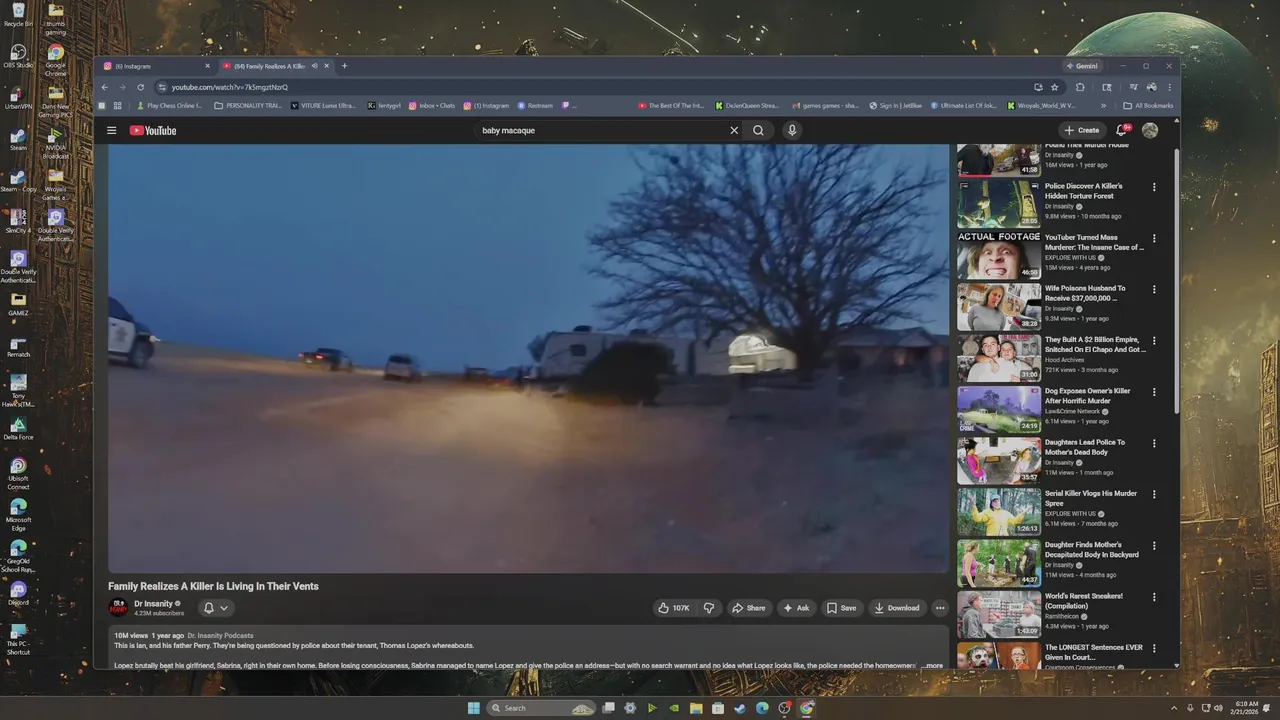
Task: Open the Dr Insanity channel avatar
Action: tap(118, 608)
